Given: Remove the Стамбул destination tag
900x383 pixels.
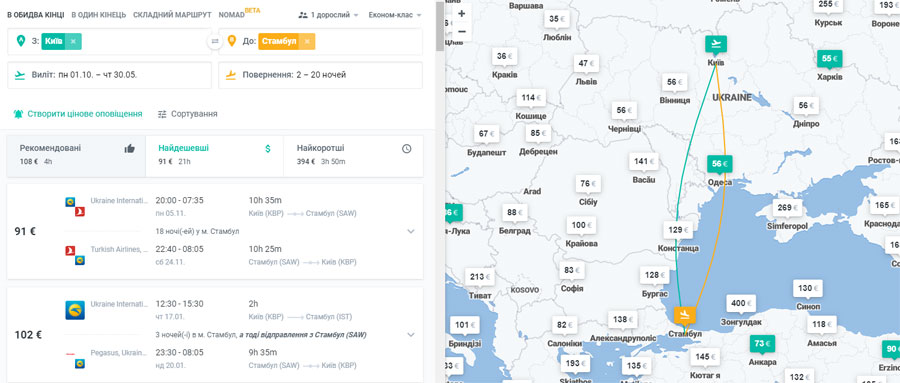Looking at the screenshot, I should tap(307, 41).
